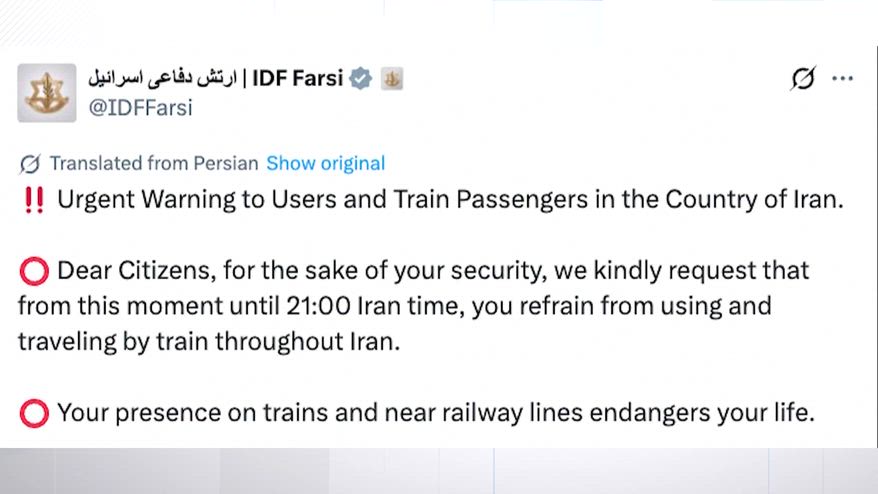Click the 'Translated from Persian' label
This screenshot has height=494, width=878.
point(154,163)
